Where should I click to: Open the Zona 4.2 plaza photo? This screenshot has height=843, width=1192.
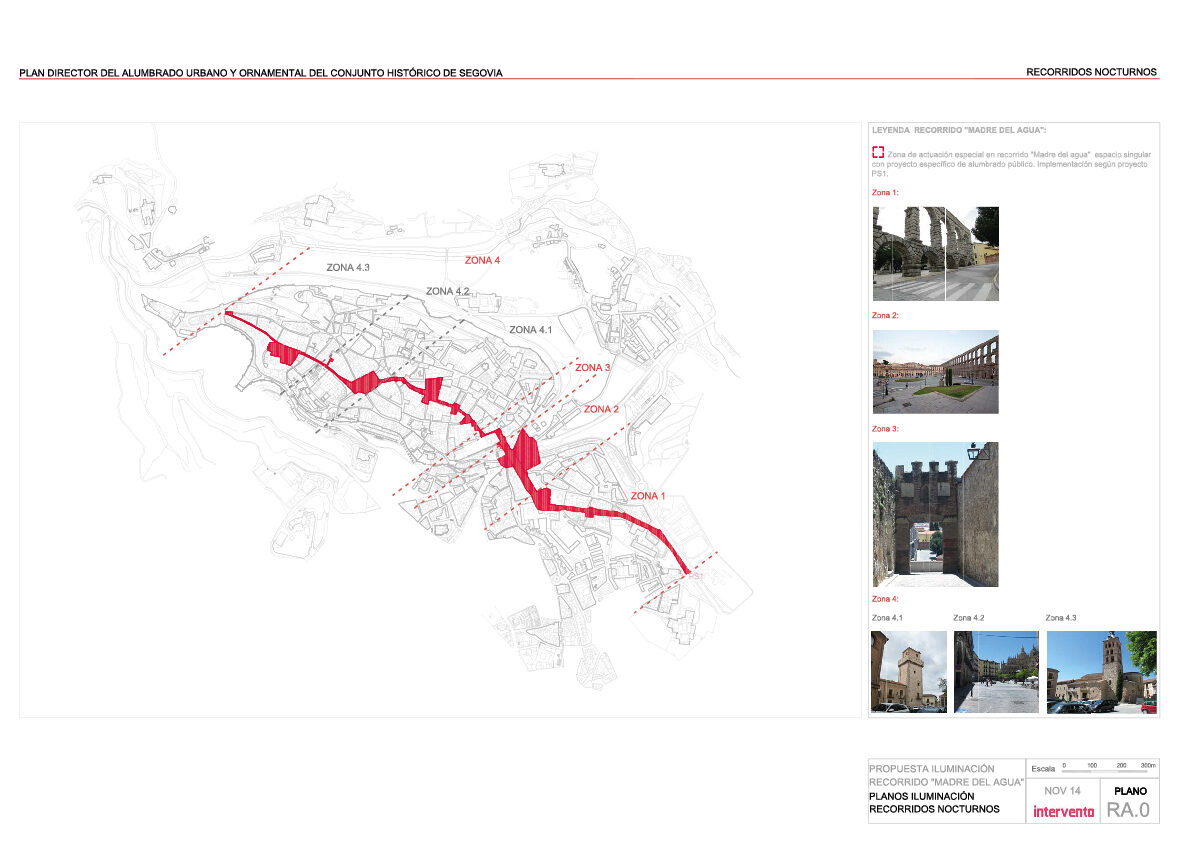(996, 671)
